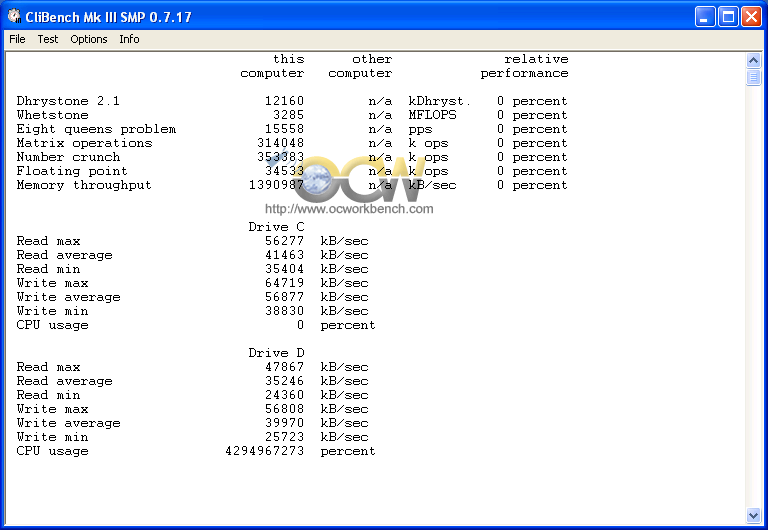Open the Options menu
The width and height of the screenshot is (768, 530).
click(x=89, y=39)
